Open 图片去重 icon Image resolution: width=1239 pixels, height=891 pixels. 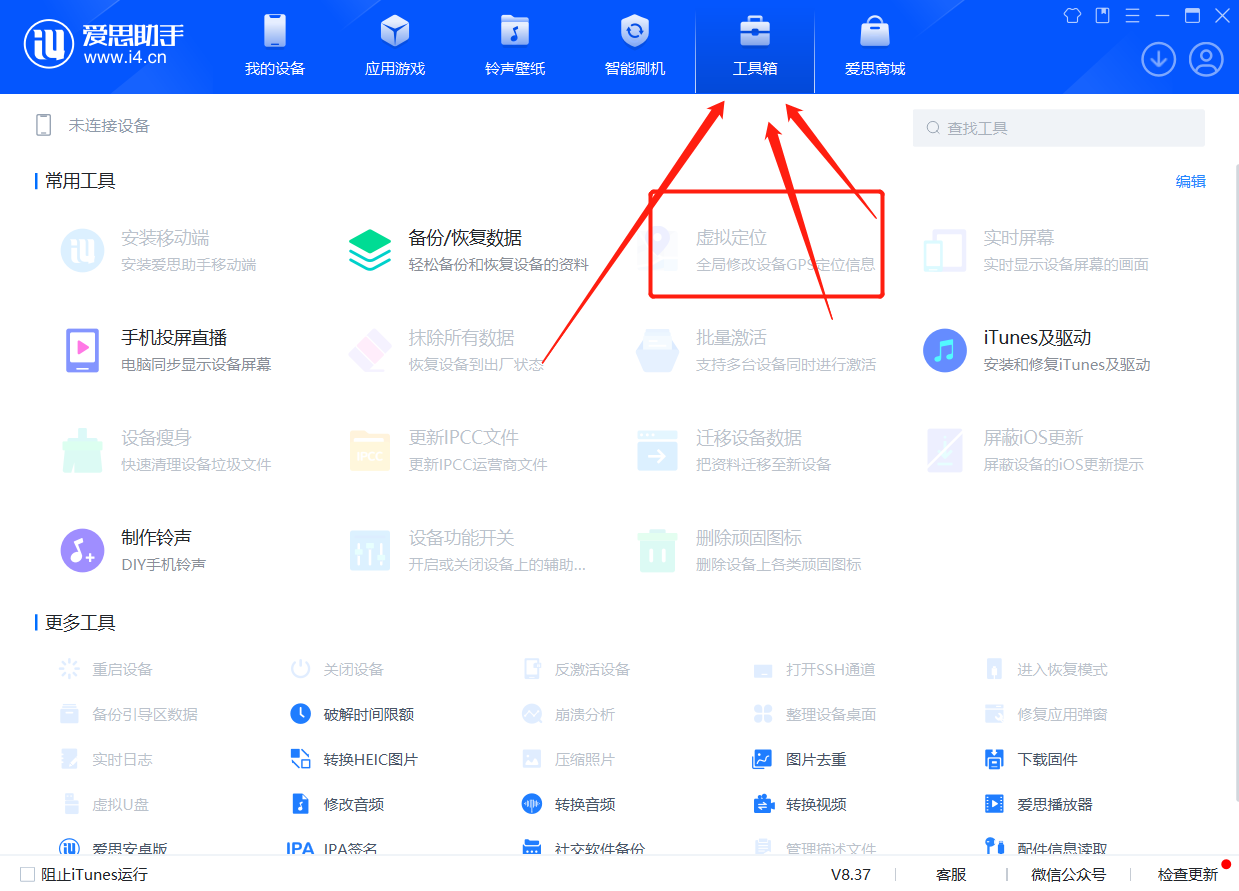(762, 759)
